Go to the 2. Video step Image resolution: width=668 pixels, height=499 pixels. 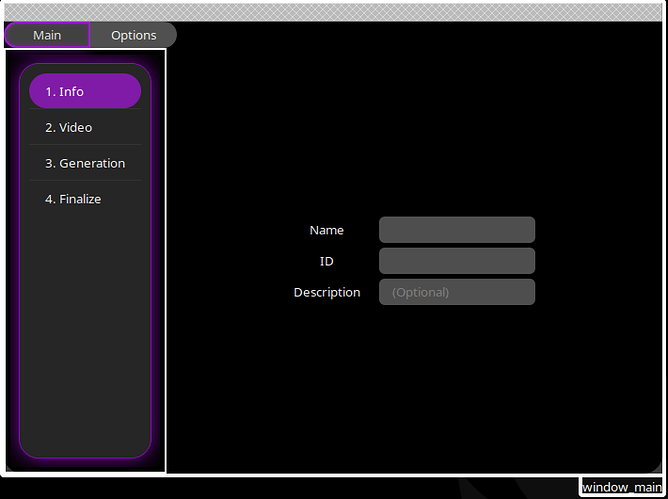point(85,127)
